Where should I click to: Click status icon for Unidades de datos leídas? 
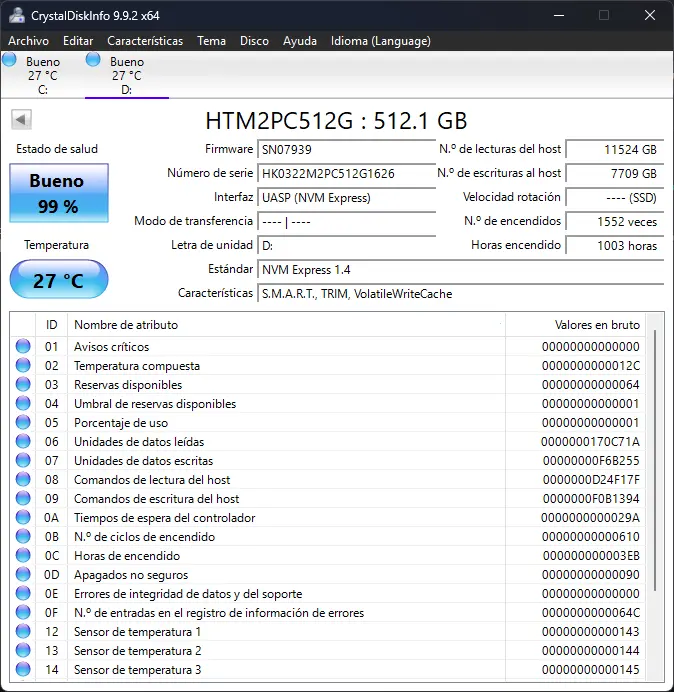click(x=23, y=441)
